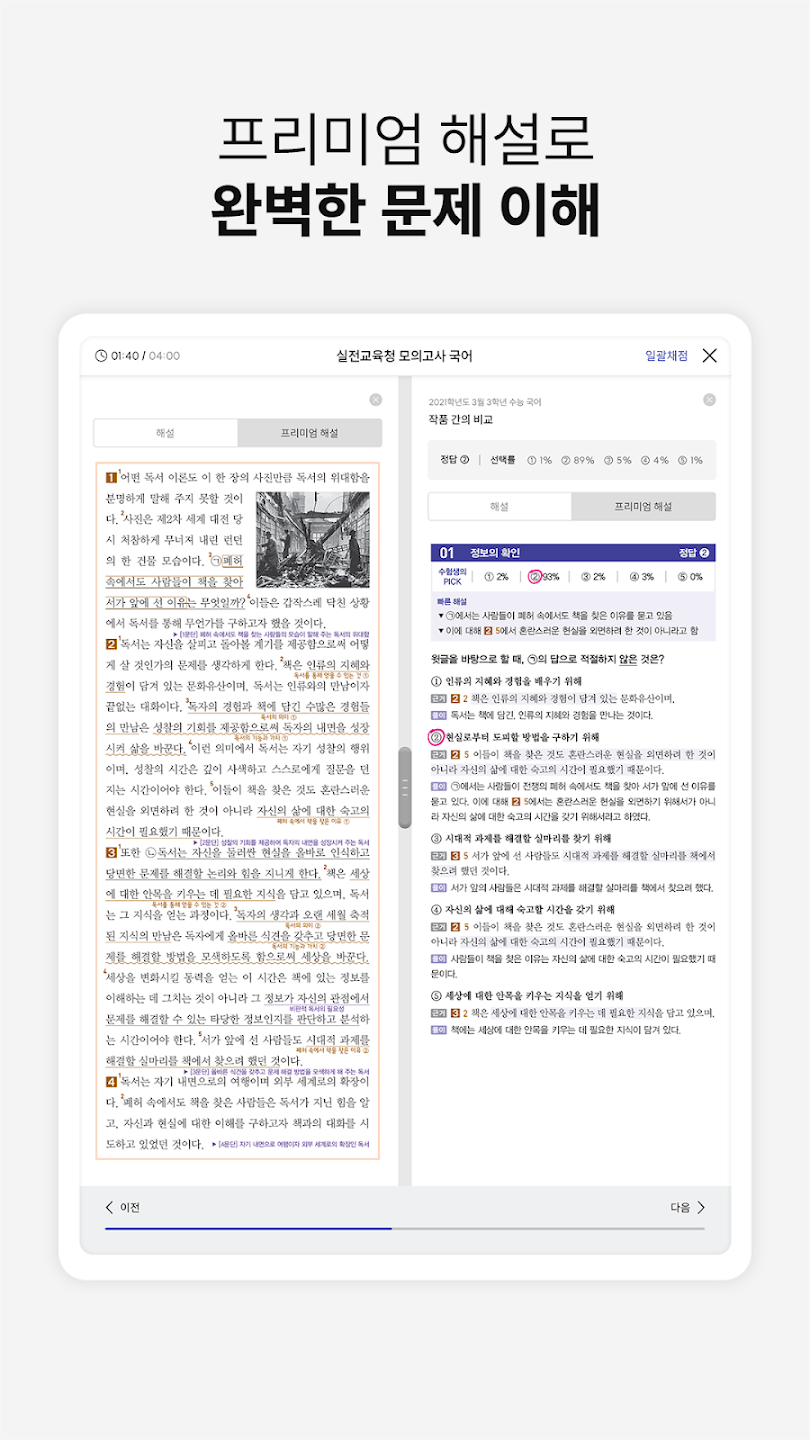The image size is (810, 1440).
Task: Click the ① 2% value in 수험생의 PICK
Action: (496, 576)
